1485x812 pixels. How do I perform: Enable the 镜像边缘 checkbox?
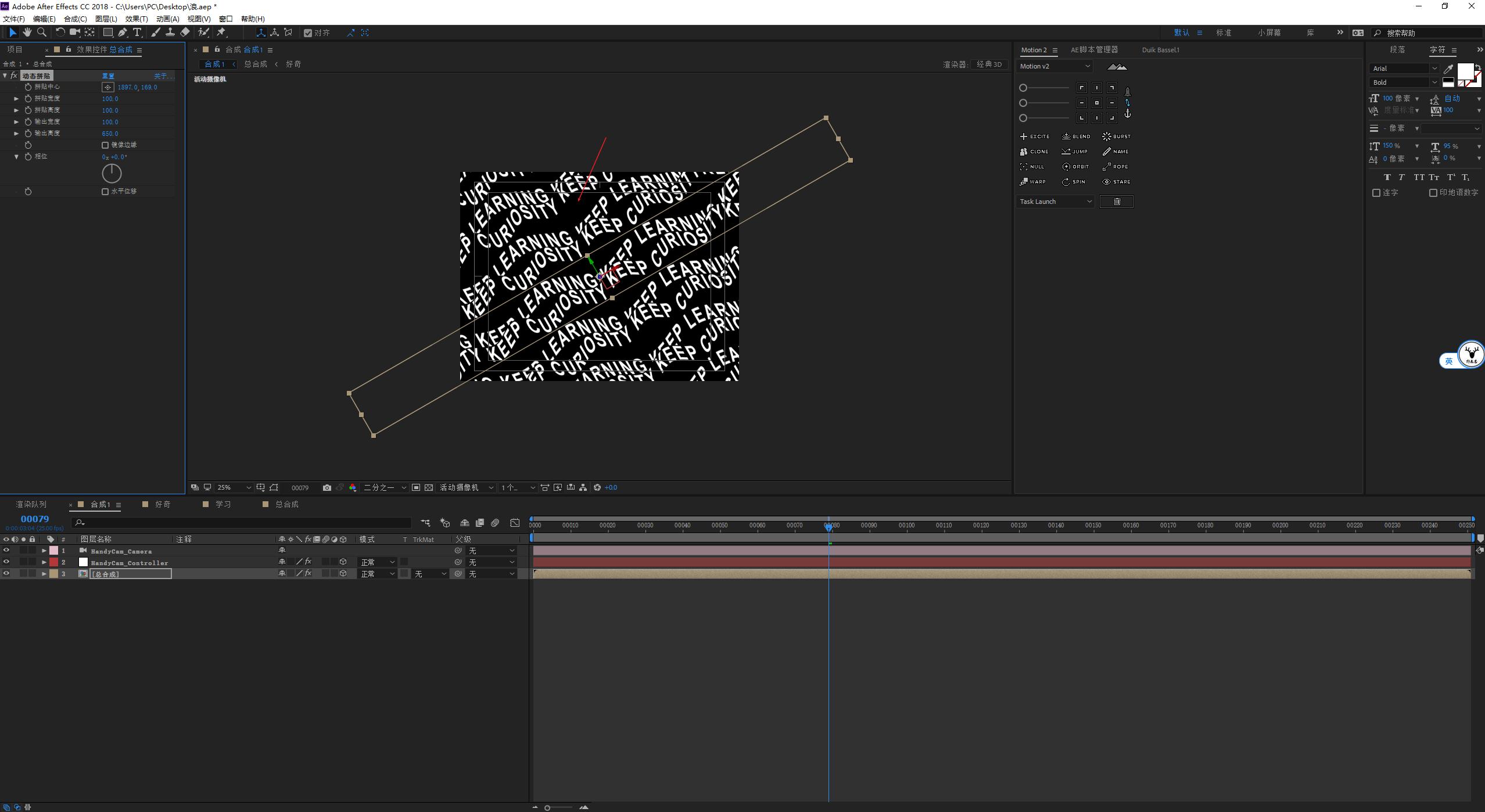(105, 145)
